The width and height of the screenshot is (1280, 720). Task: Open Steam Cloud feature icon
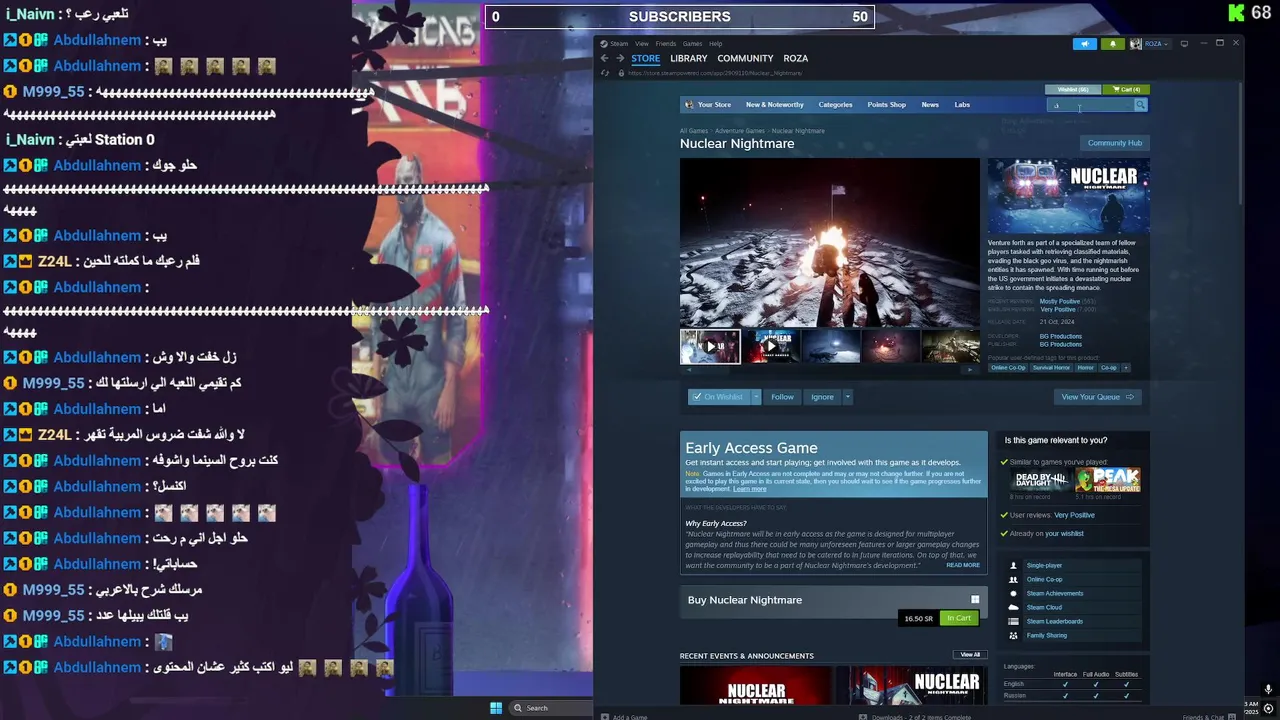1013,608
